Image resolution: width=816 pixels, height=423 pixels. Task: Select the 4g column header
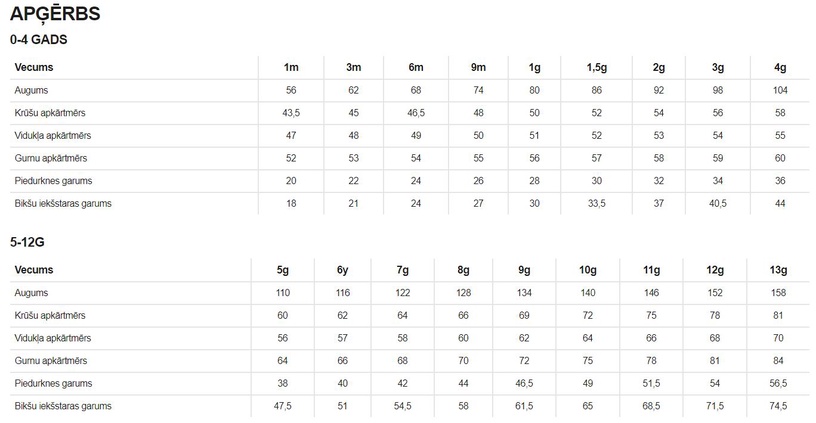pos(780,67)
